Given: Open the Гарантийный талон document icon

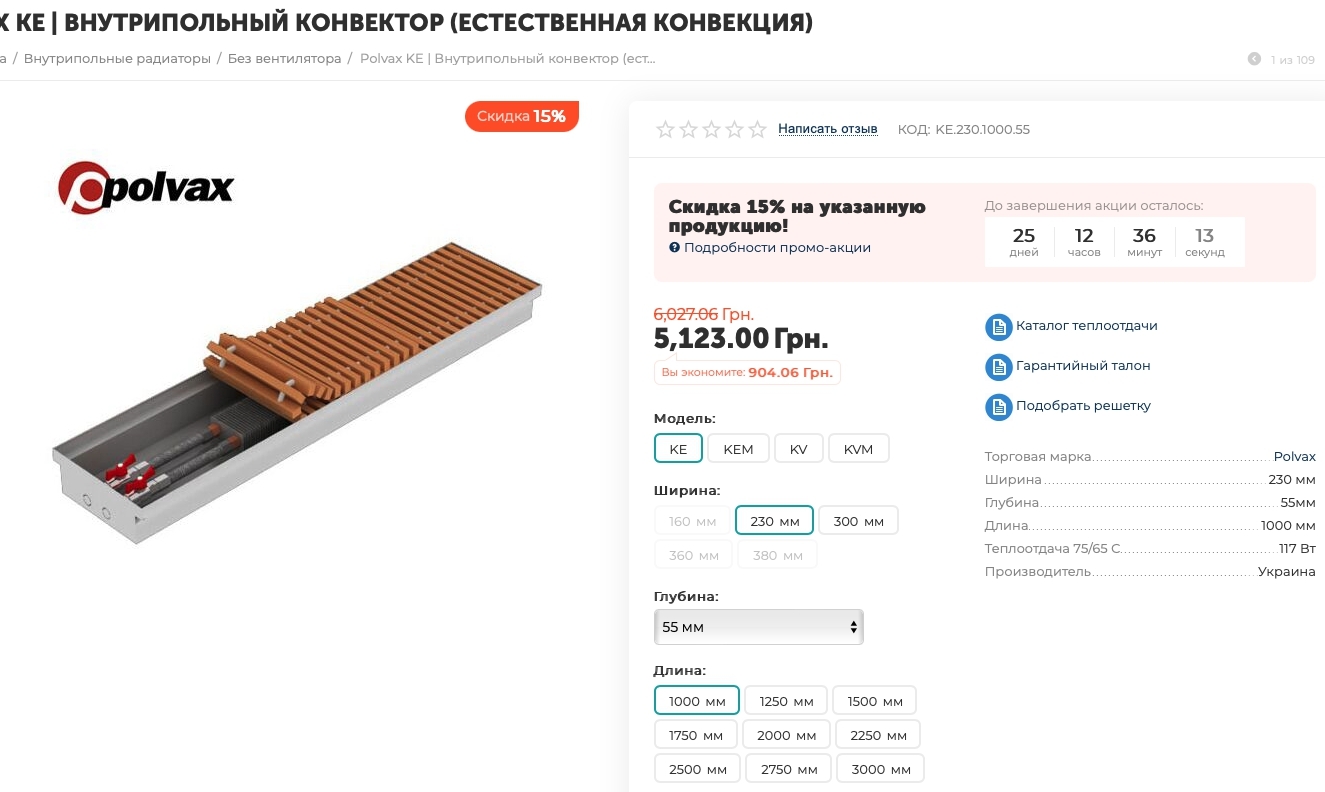Looking at the screenshot, I should pos(998,367).
